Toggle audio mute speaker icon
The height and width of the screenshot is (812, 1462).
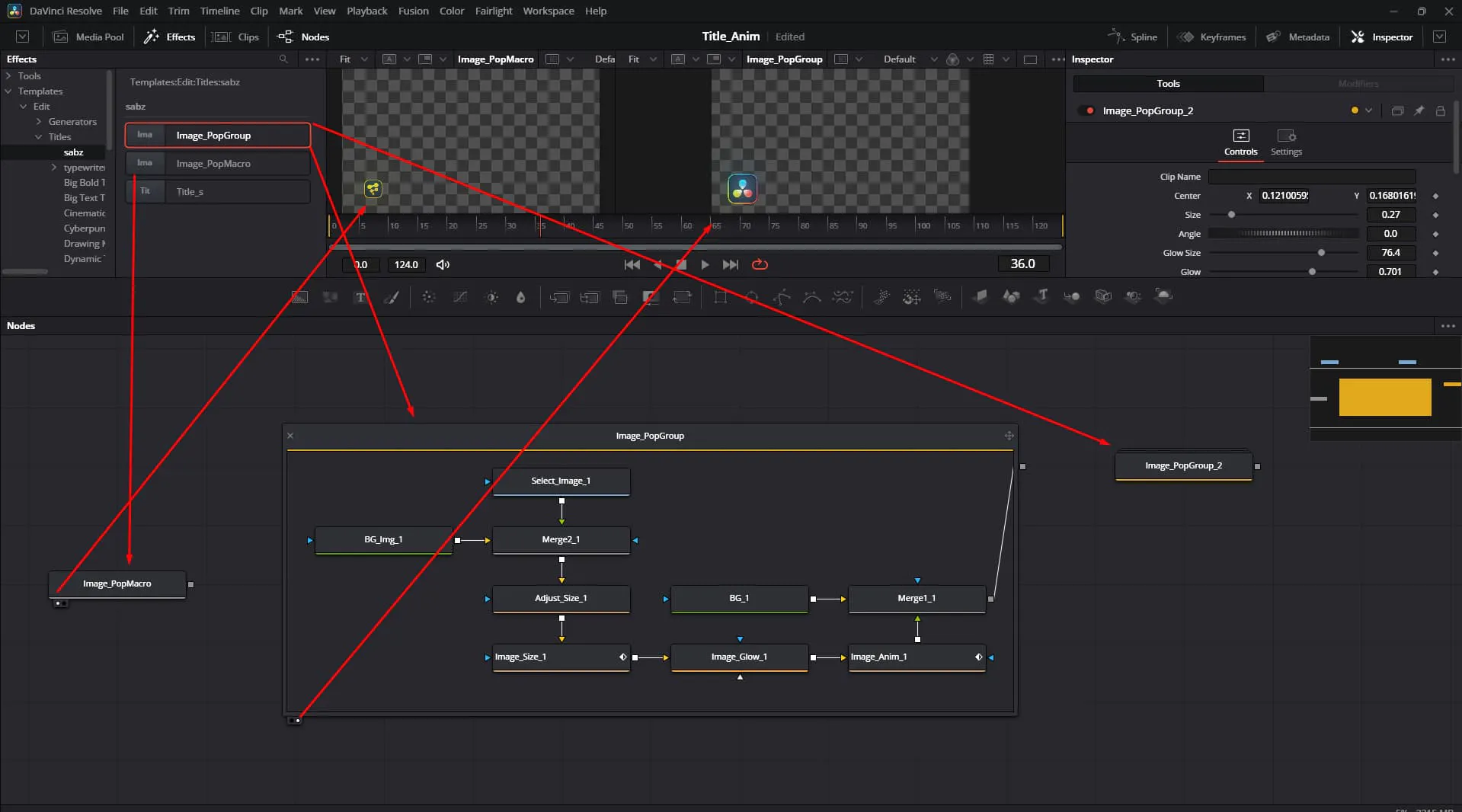[443, 264]
